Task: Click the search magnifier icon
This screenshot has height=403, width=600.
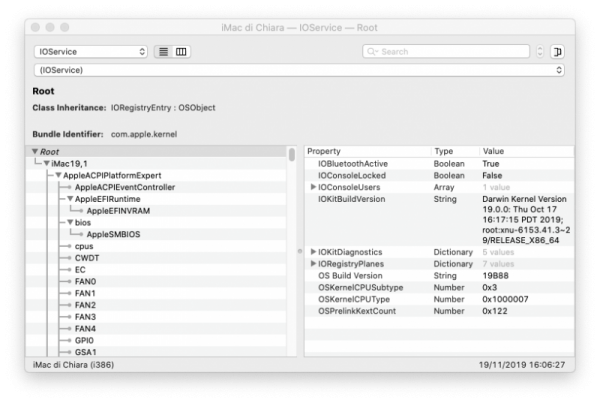Action: [372, 52]
